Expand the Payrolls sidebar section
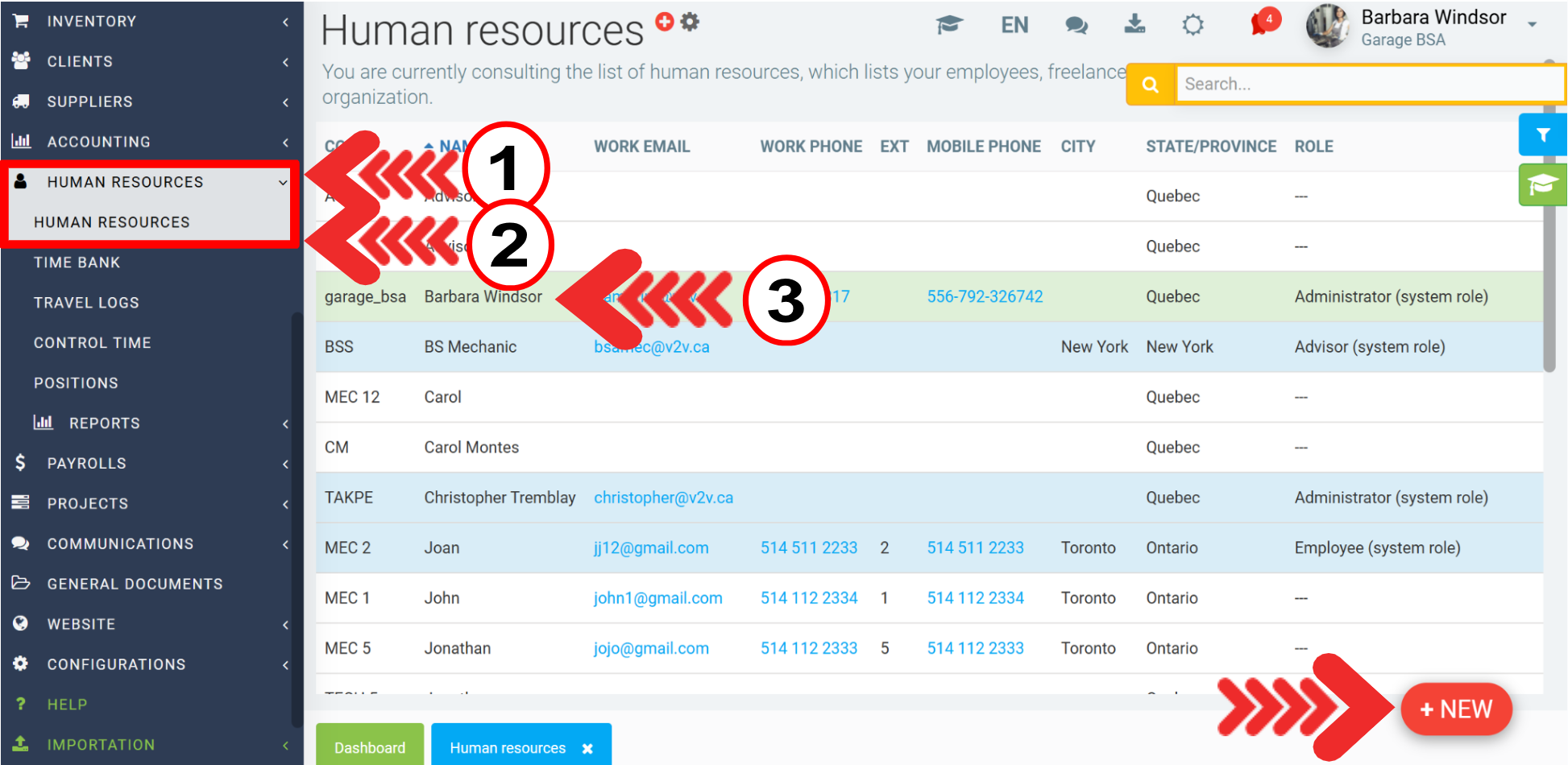This screenshot has height=765, width=1568. tap(151, 463)
